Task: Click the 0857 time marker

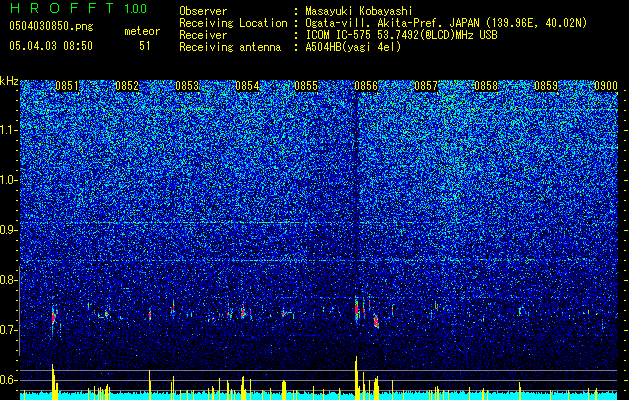Action: tap(426, 86)
